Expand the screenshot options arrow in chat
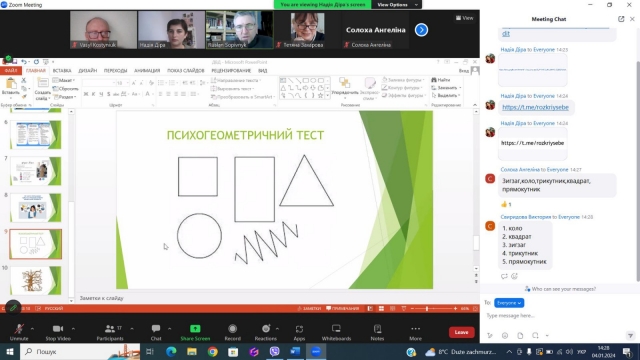The height and width of the screenshot is (360, 640). tap(547, 336)
